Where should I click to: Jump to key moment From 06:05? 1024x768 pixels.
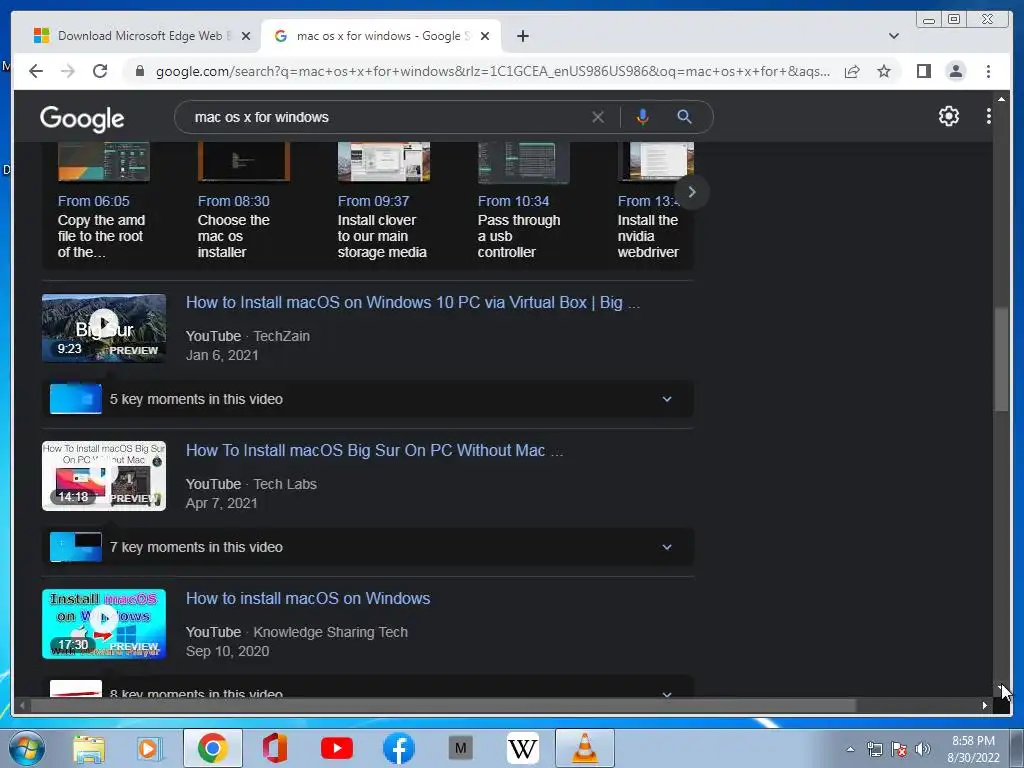click(93, 201)
